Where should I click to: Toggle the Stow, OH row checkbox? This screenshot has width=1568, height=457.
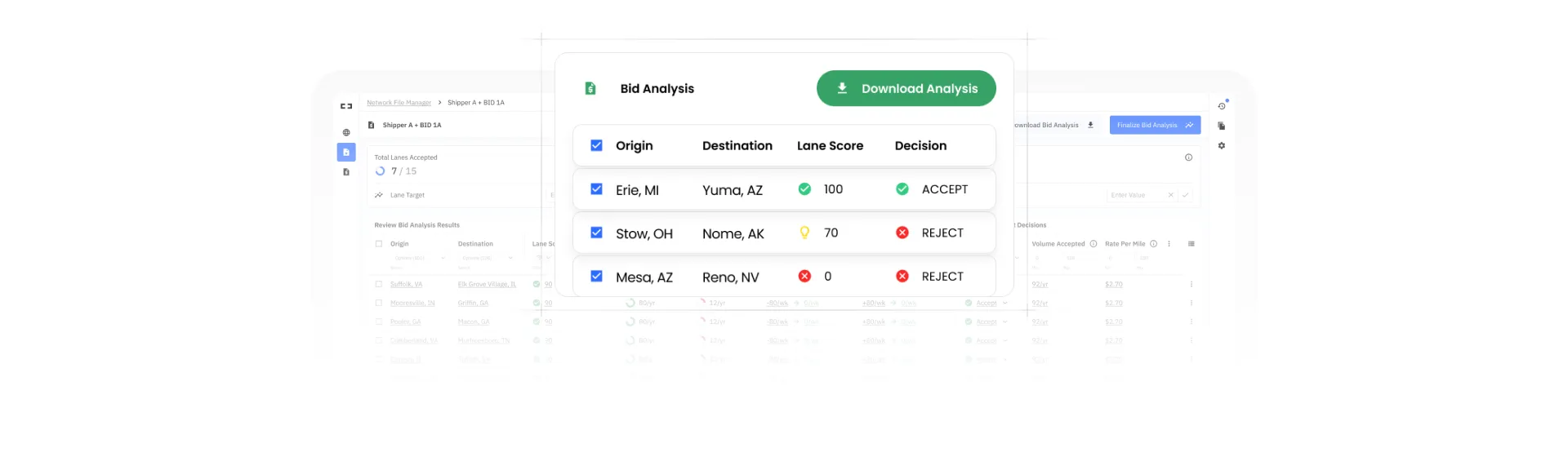coord(597,233)
